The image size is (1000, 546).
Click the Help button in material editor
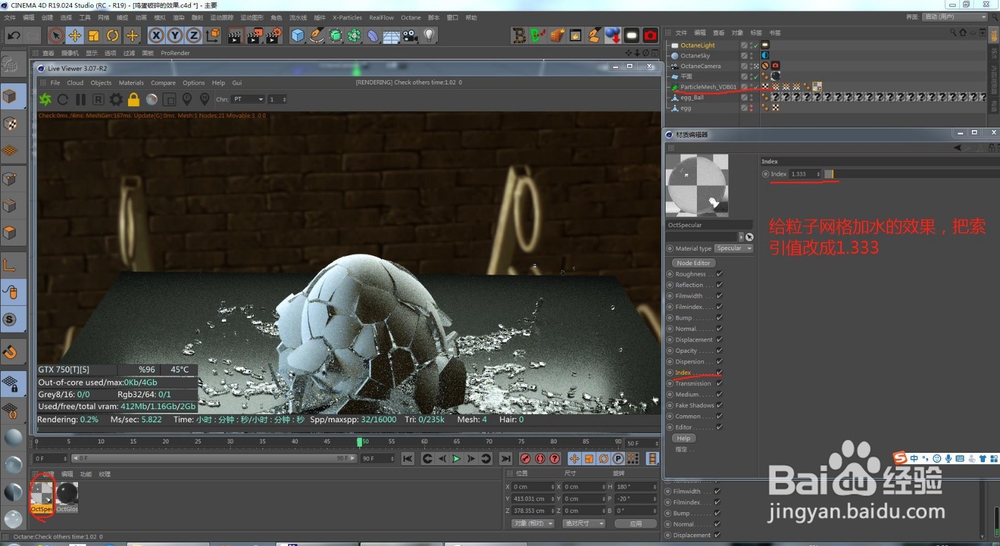pyautogui.click(x=684, y=438)
